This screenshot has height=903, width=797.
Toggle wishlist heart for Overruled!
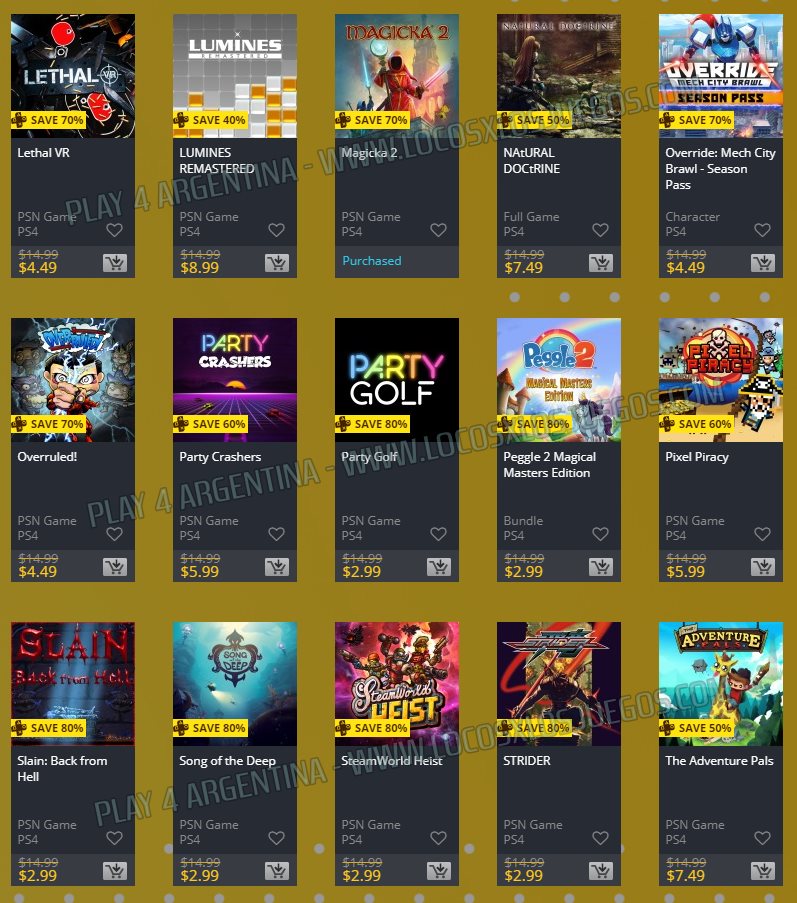click(x=115, y=534)
